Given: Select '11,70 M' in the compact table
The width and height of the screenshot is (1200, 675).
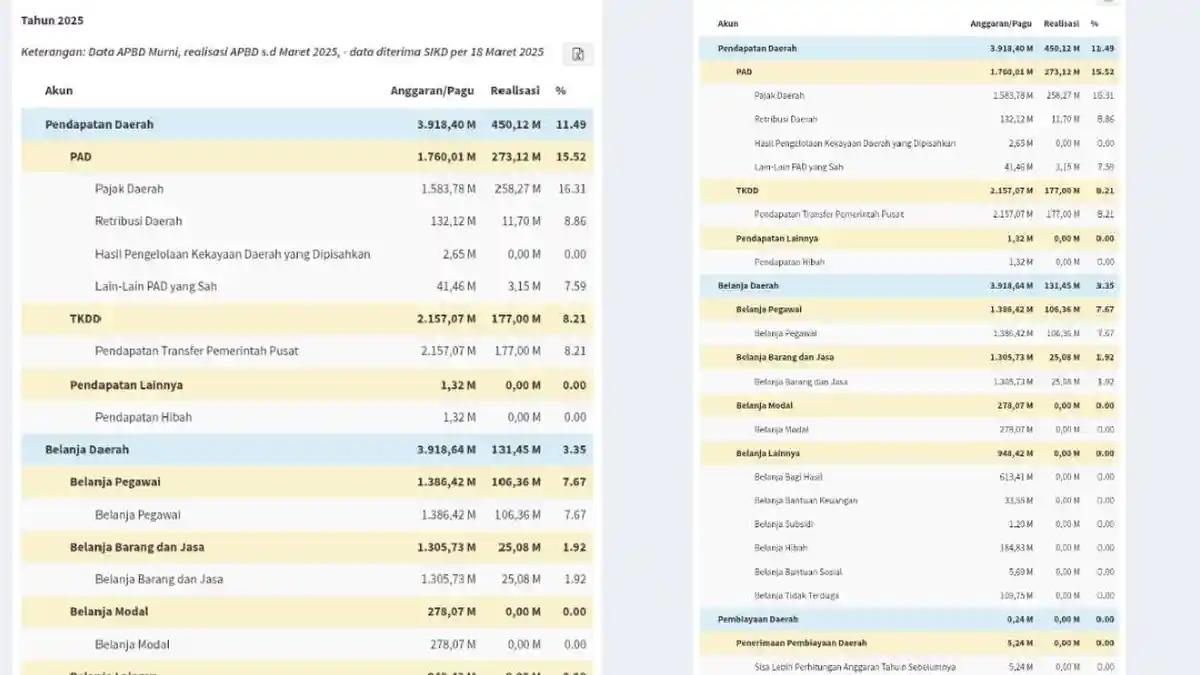Looking at the screenshot, I should pyautogui.click(x=1064, y=119).
